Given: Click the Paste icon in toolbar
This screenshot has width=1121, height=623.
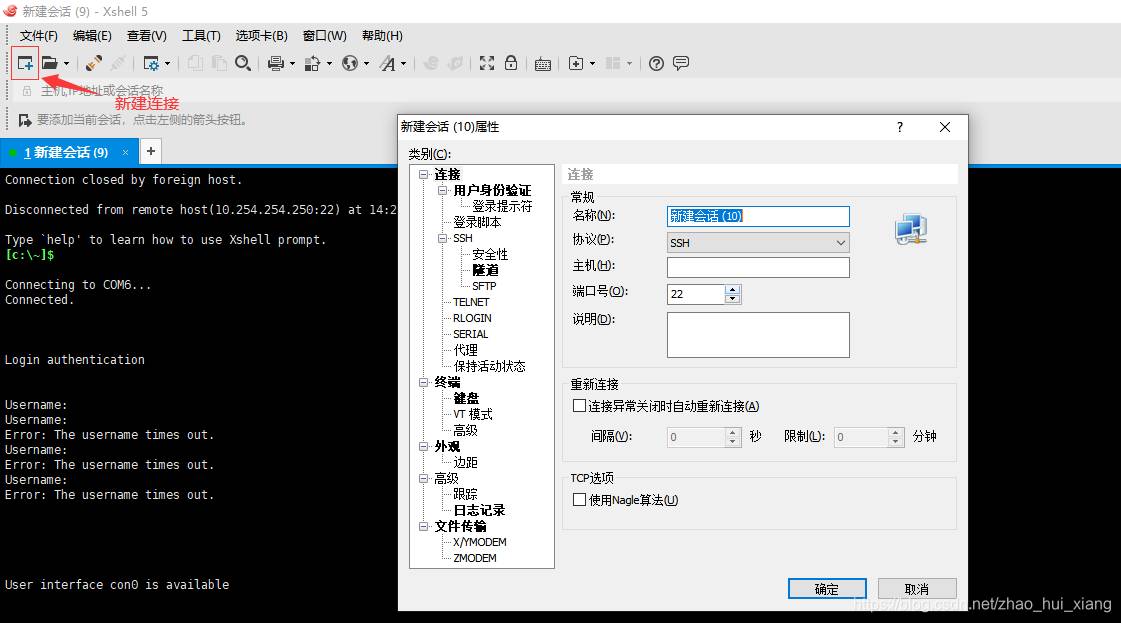Looking at the screenshot, I should [219, 64].
